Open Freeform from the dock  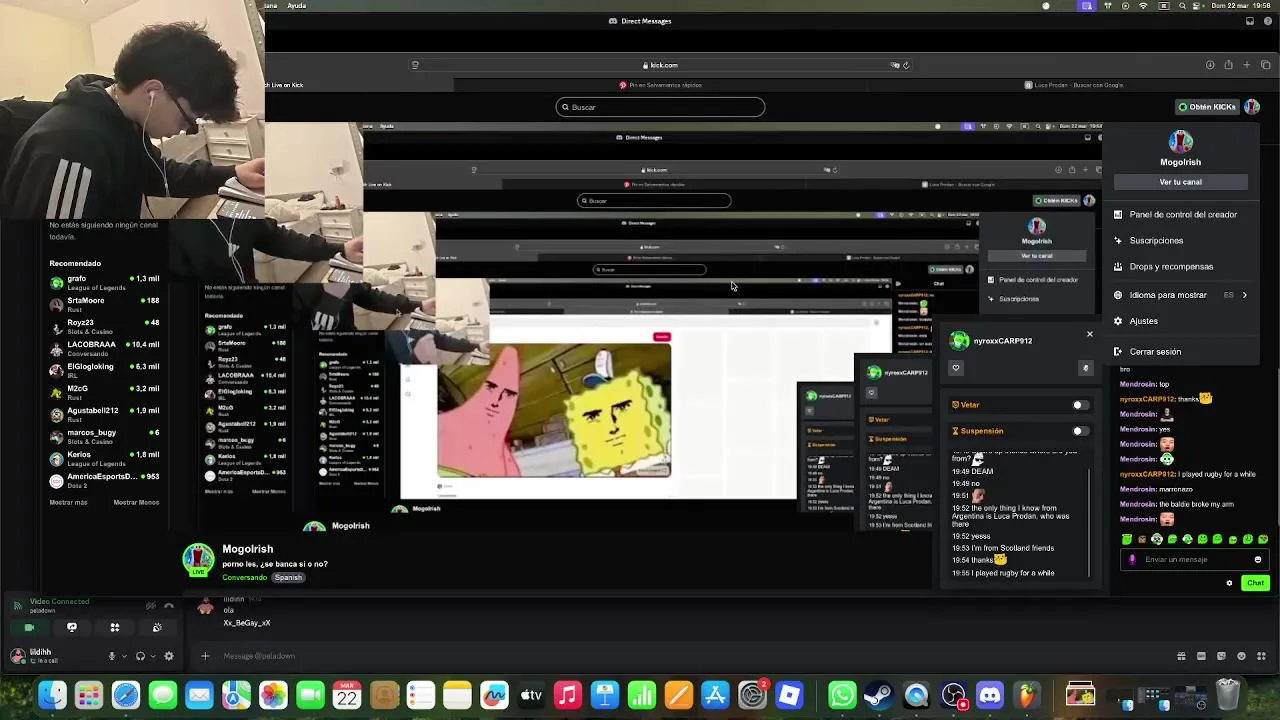pyautogui.click(x=494, y=695)
